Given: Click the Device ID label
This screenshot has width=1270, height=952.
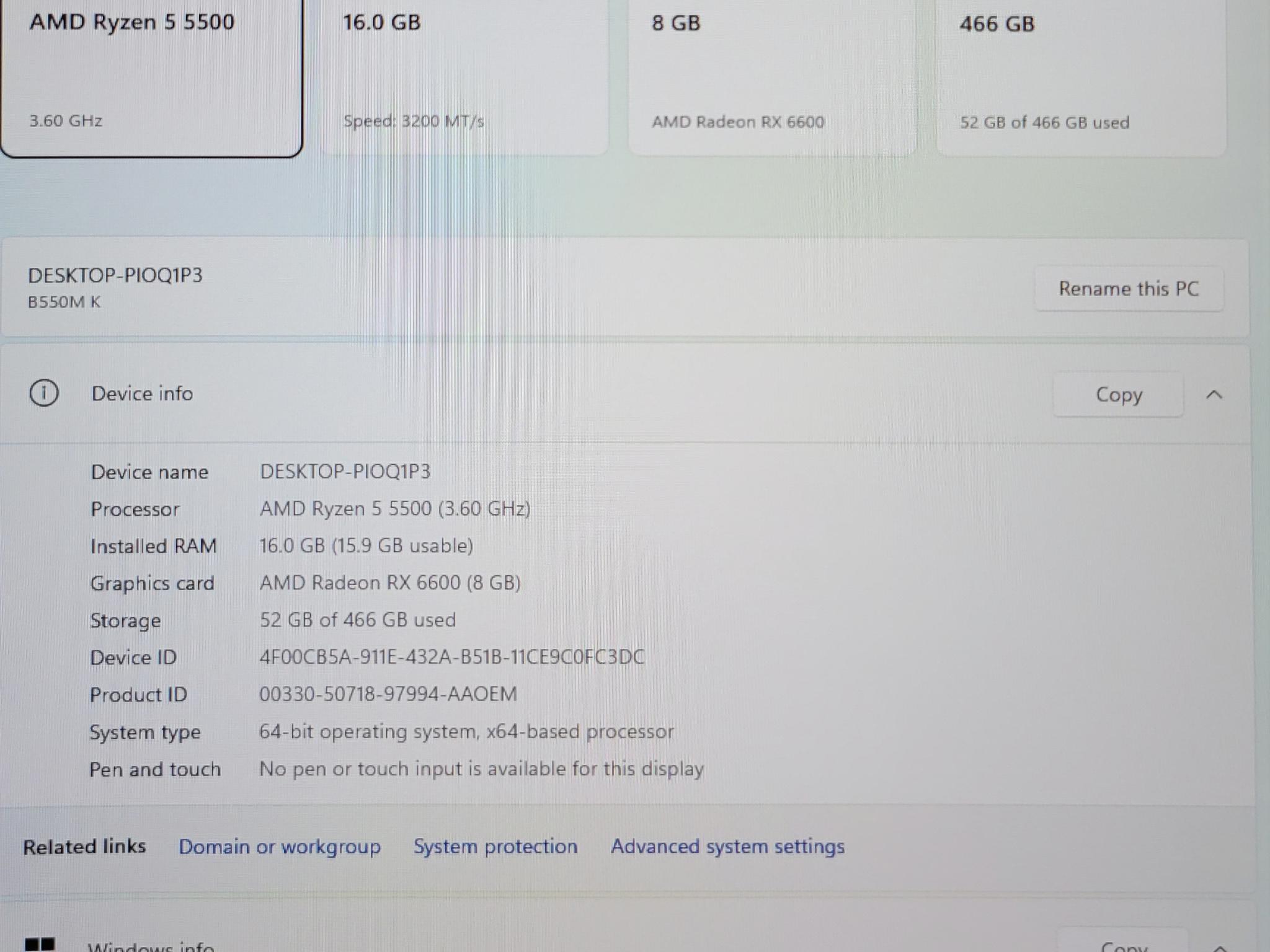Looking at the screenshot, I should coord(133,658).
